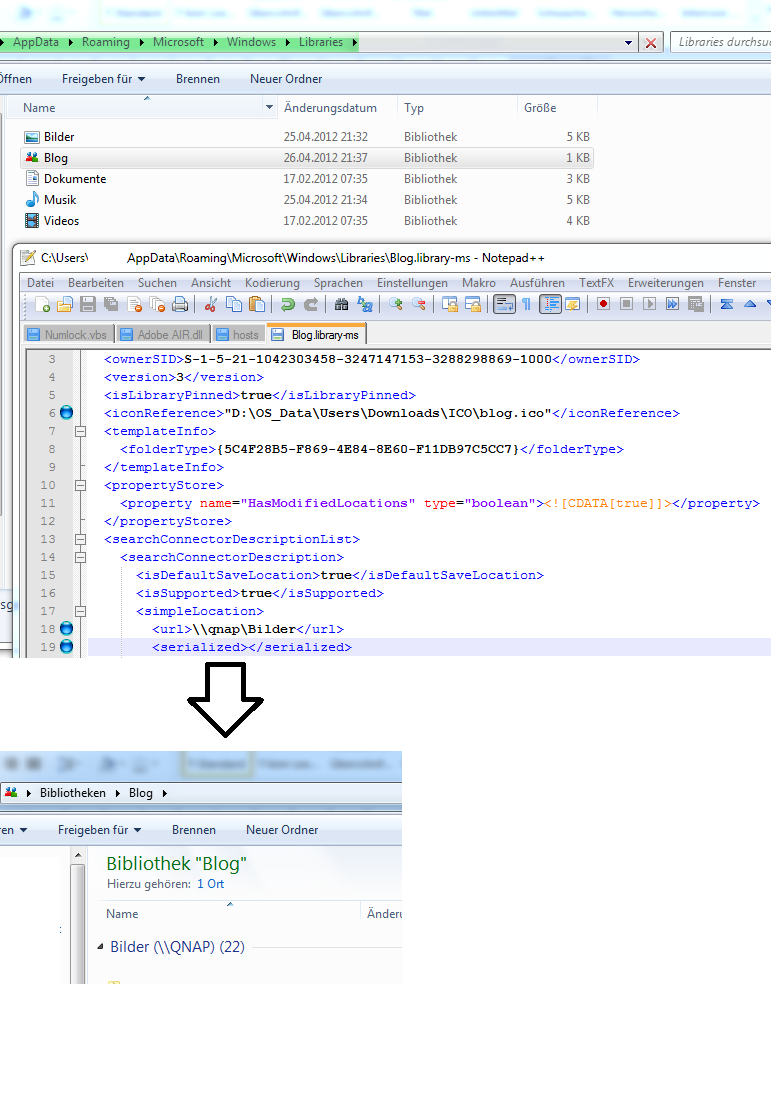Click the Stop macro recording icon

pos(626,304)
